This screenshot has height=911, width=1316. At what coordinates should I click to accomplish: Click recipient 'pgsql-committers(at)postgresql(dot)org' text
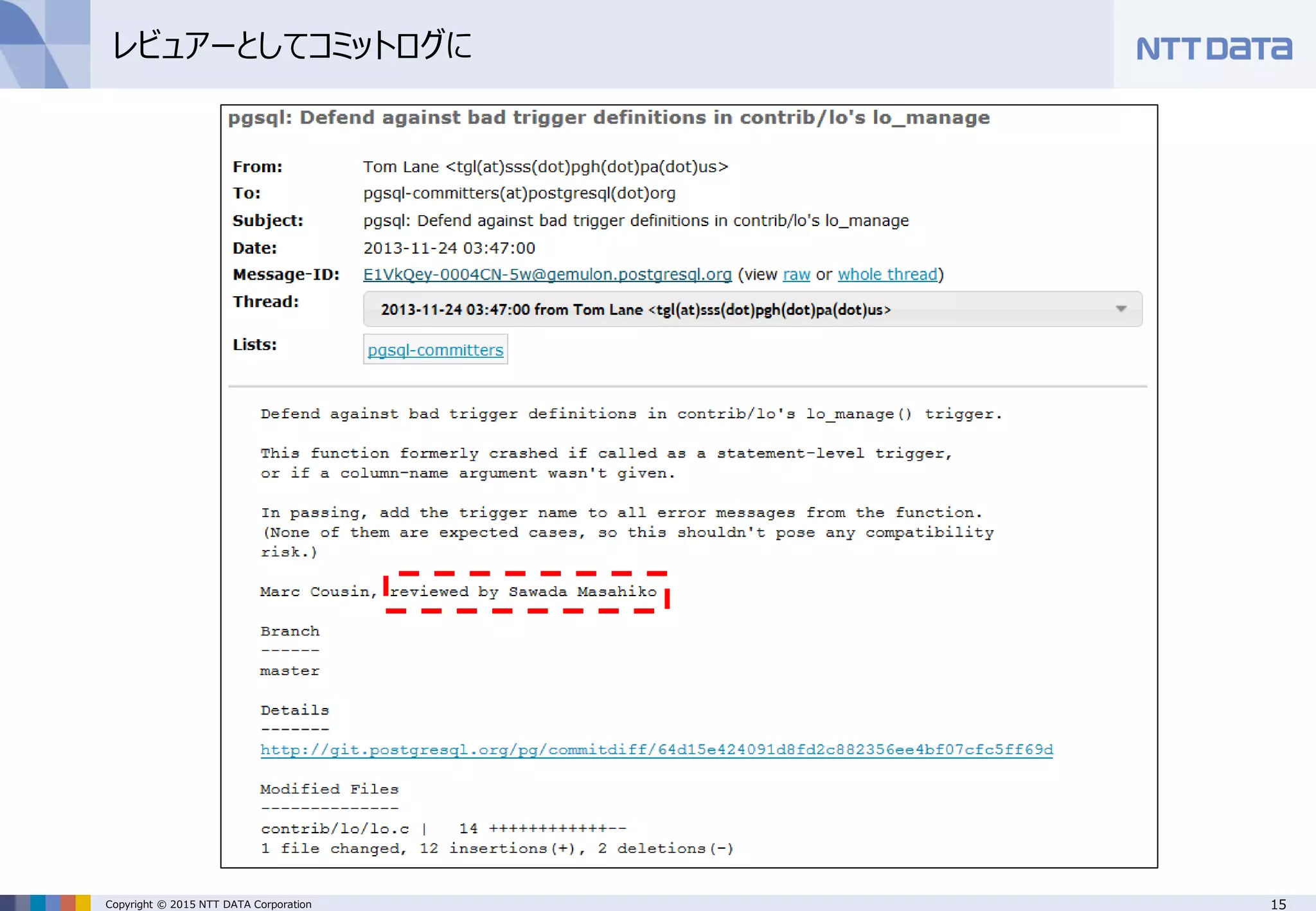tap(519, 193)
